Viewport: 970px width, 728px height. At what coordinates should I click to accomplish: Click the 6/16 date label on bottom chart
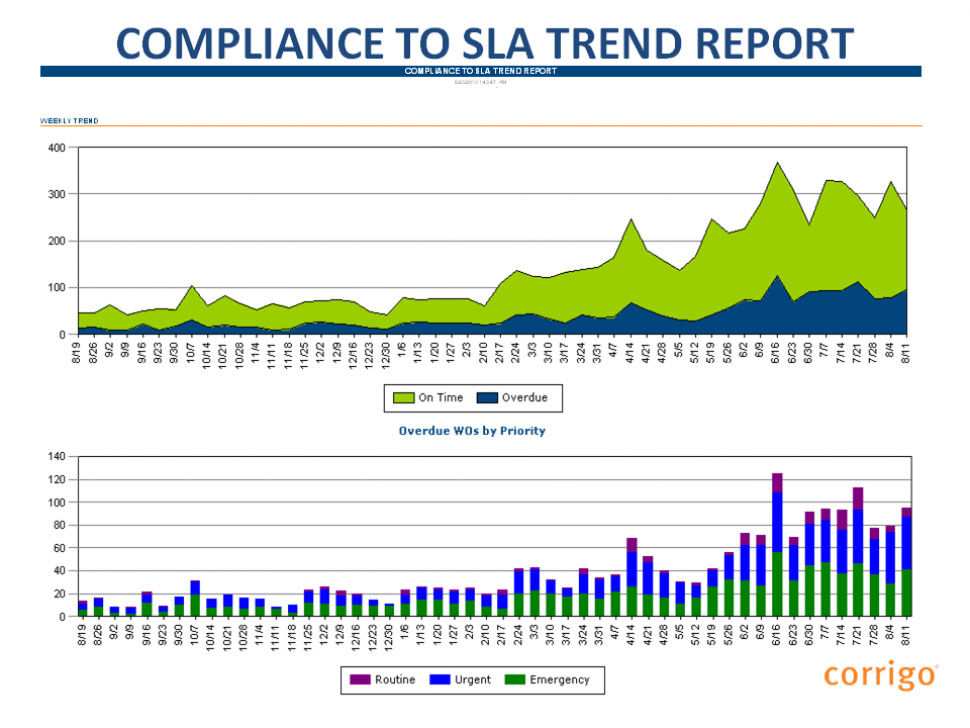(777, 634)
